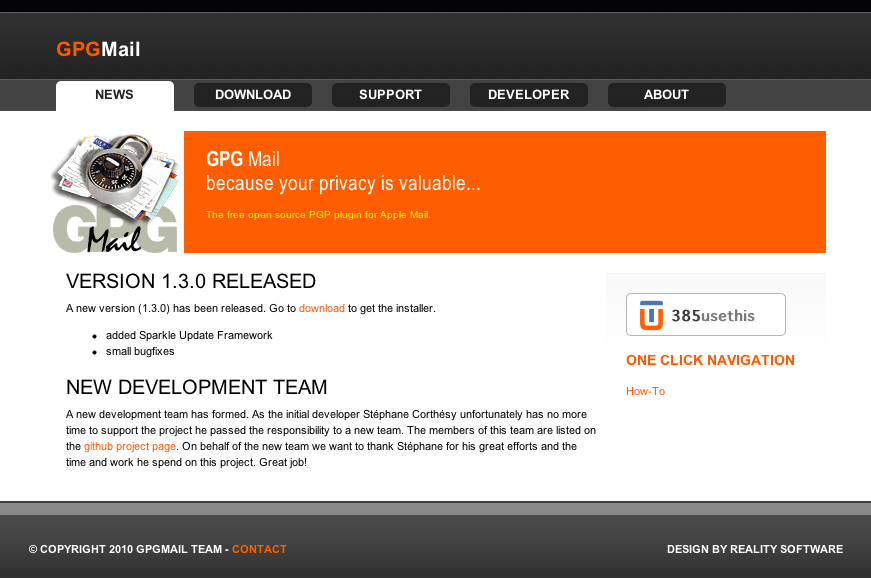Click the 'small bugfixes' bullet item
Viewport: 871px width, 578px height.
coord(140,351)
